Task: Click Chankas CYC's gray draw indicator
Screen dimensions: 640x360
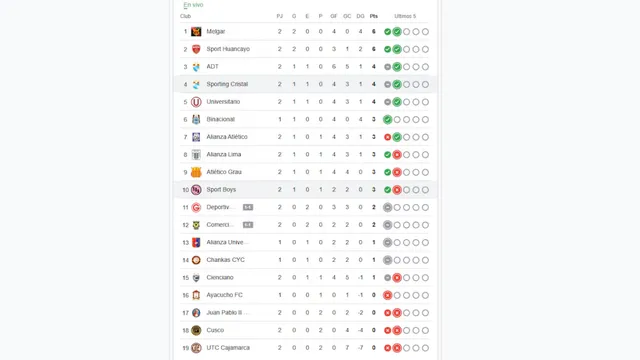Action: tap(387, 260)
